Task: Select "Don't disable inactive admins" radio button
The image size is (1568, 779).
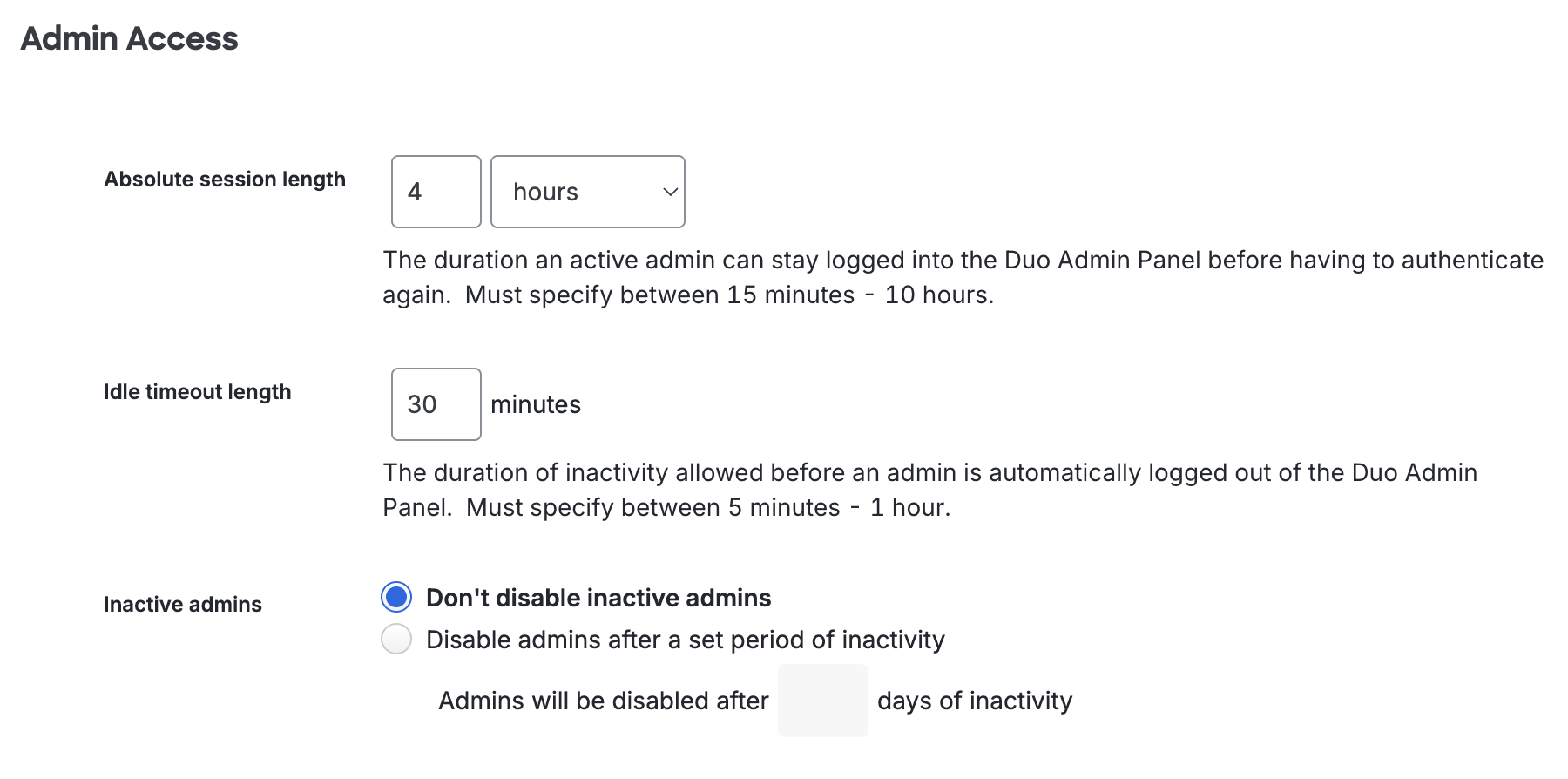Action: 396,597
